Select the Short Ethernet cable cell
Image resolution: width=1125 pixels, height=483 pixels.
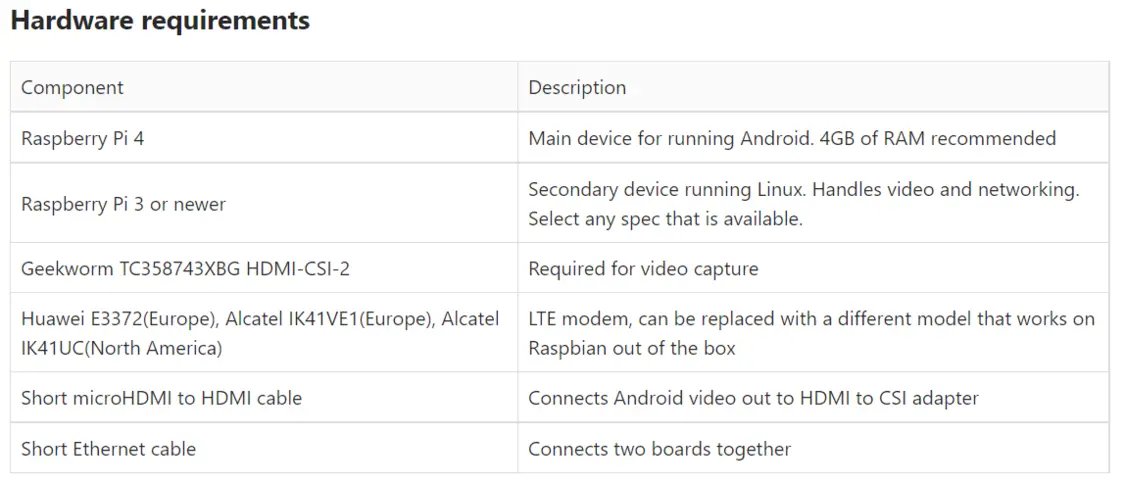point(108,449)
